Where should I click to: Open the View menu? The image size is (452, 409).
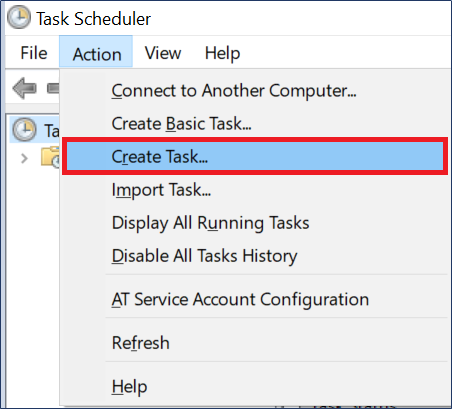pyautogui.click(x=163, y=53)
